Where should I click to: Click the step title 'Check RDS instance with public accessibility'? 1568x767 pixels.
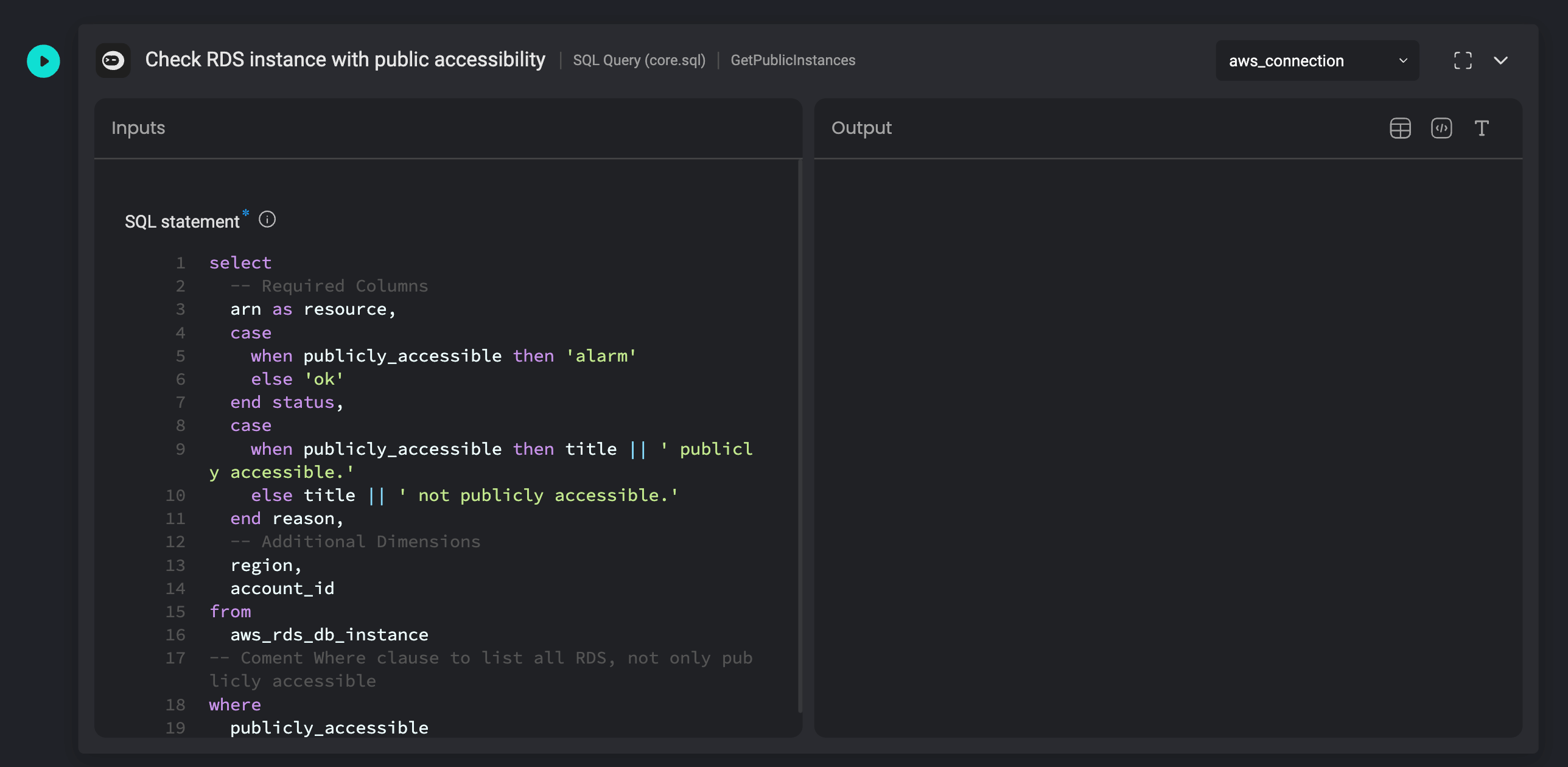click(x=345, y=60)
